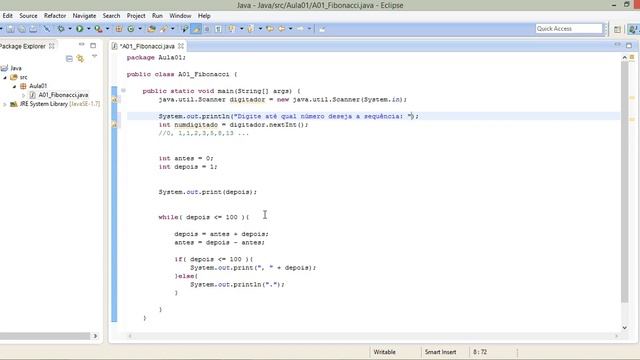
Task: Click Collapse All in Package Explorer
Action: pos(69,59)
